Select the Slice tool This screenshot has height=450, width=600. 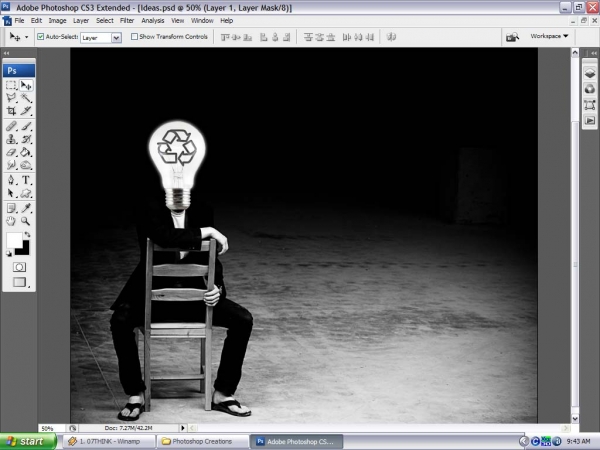pyautogui.click(x=26, y=111)
